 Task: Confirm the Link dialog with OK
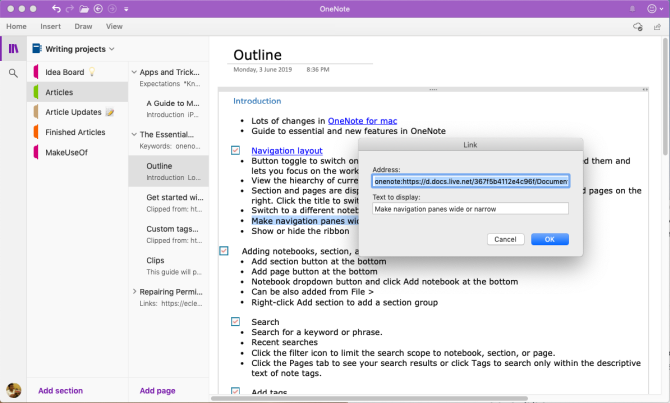[x=550, y=239]
